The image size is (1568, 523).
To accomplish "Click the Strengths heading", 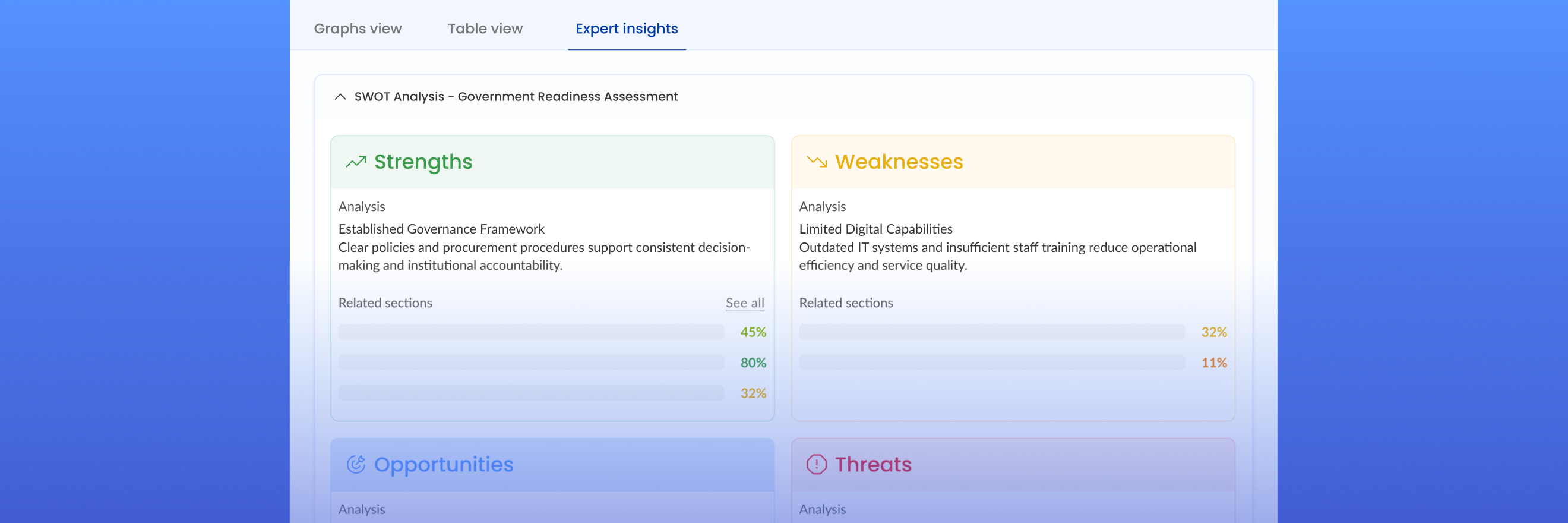I will click(x=423, y=162).
